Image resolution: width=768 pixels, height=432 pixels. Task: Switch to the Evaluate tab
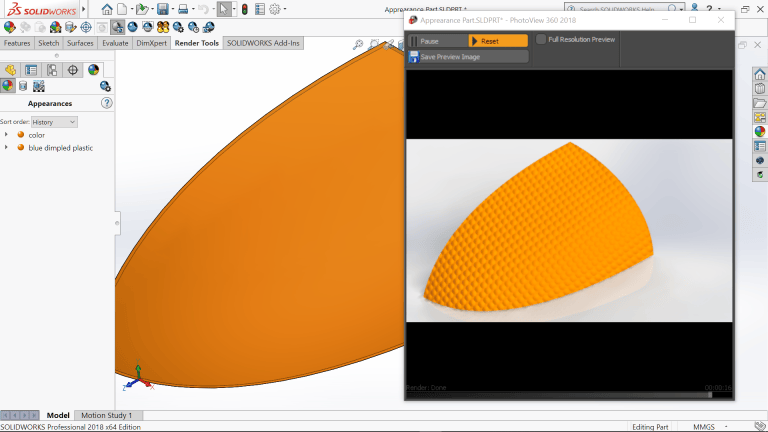coord(115,43)
